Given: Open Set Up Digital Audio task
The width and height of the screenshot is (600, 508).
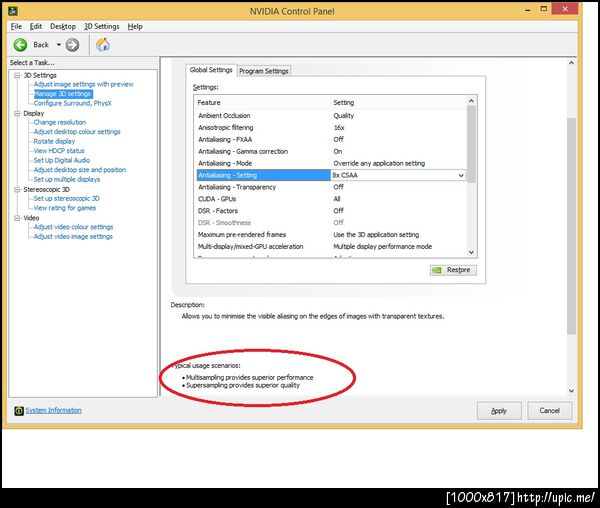Looking at the screenshot, I should pyautogui.click(x=62, y=160).
